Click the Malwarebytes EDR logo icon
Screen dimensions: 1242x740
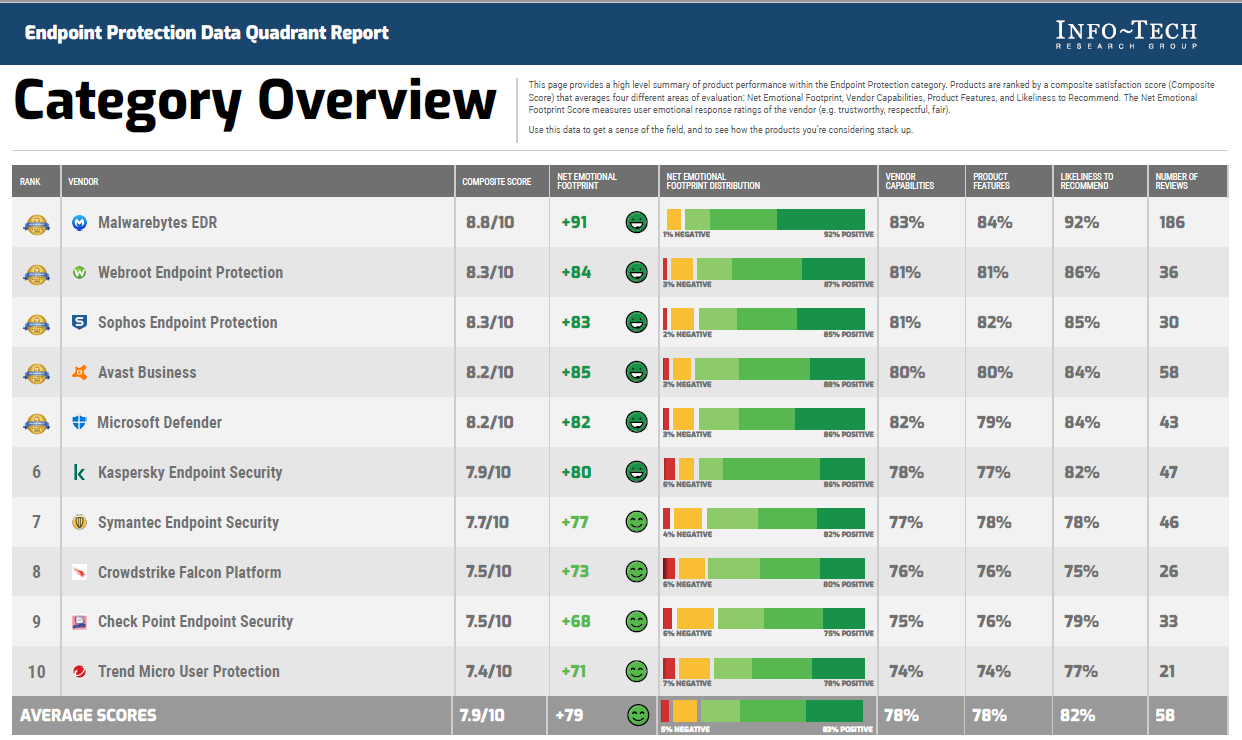click(x=80, y=223)
